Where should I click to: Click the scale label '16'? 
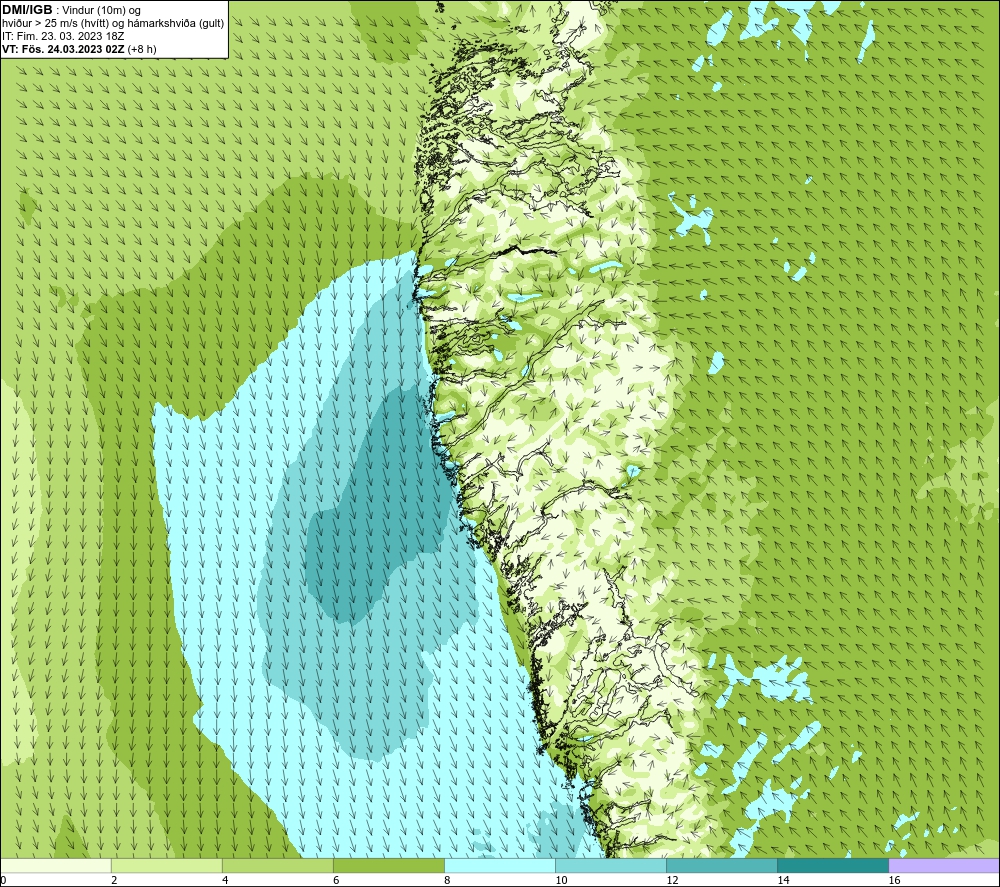(894, 880)
